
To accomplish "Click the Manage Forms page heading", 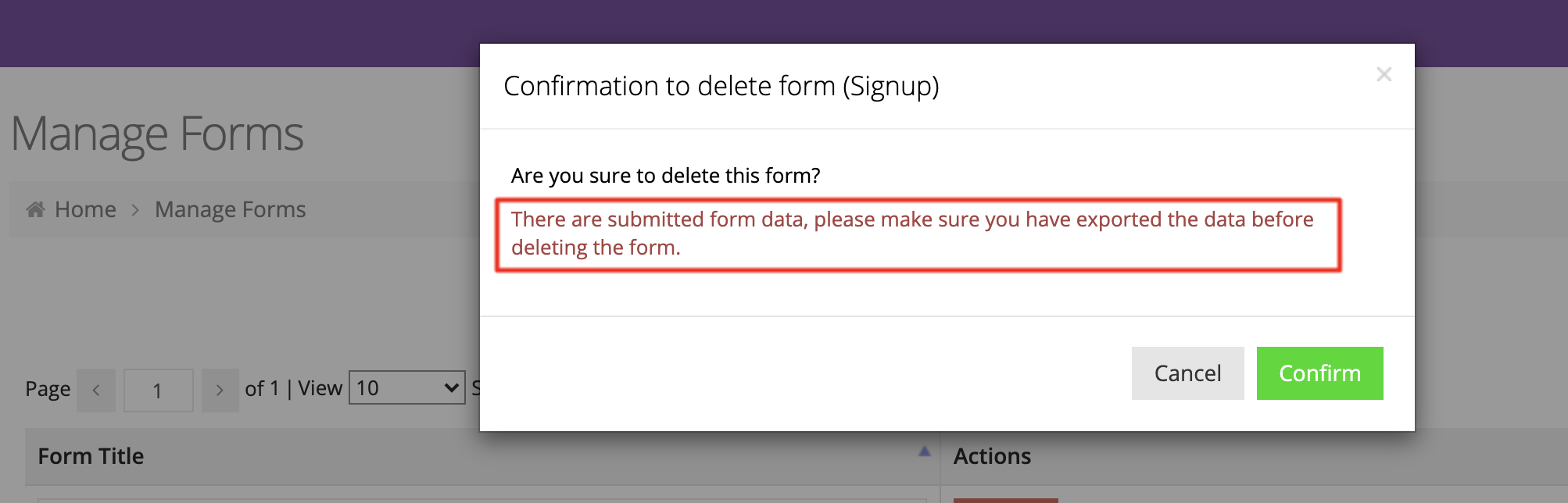I will 157,133.
